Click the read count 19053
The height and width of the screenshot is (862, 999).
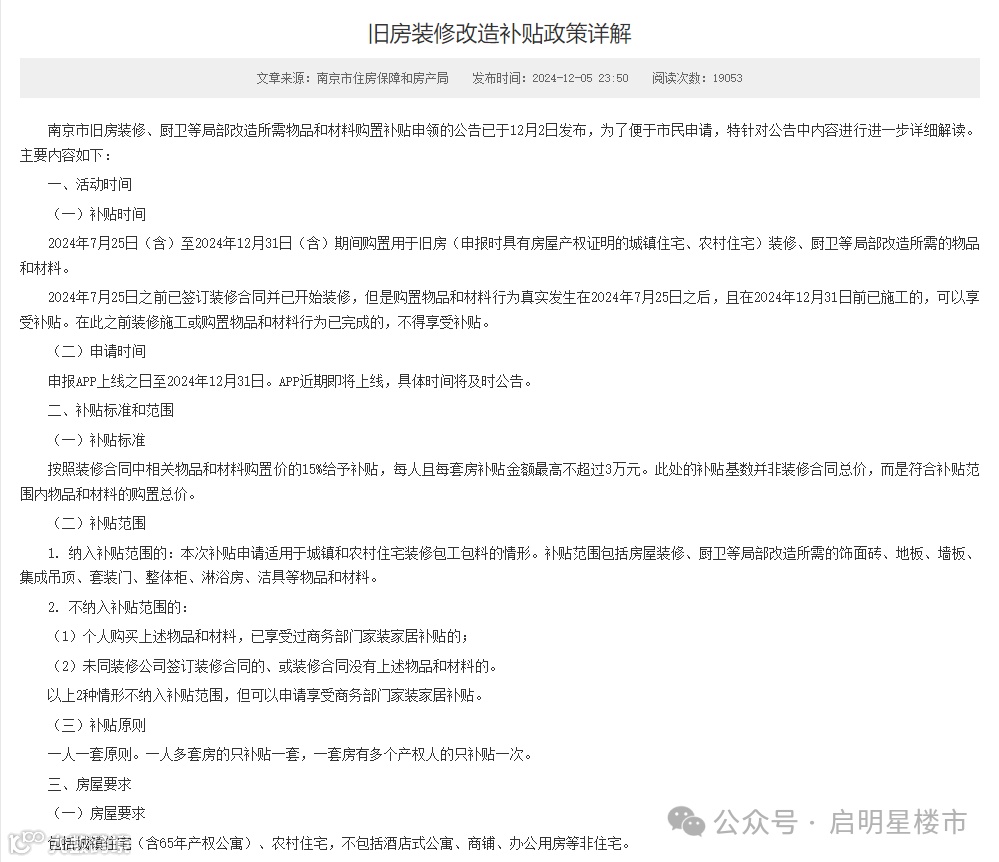coord(728,78)
